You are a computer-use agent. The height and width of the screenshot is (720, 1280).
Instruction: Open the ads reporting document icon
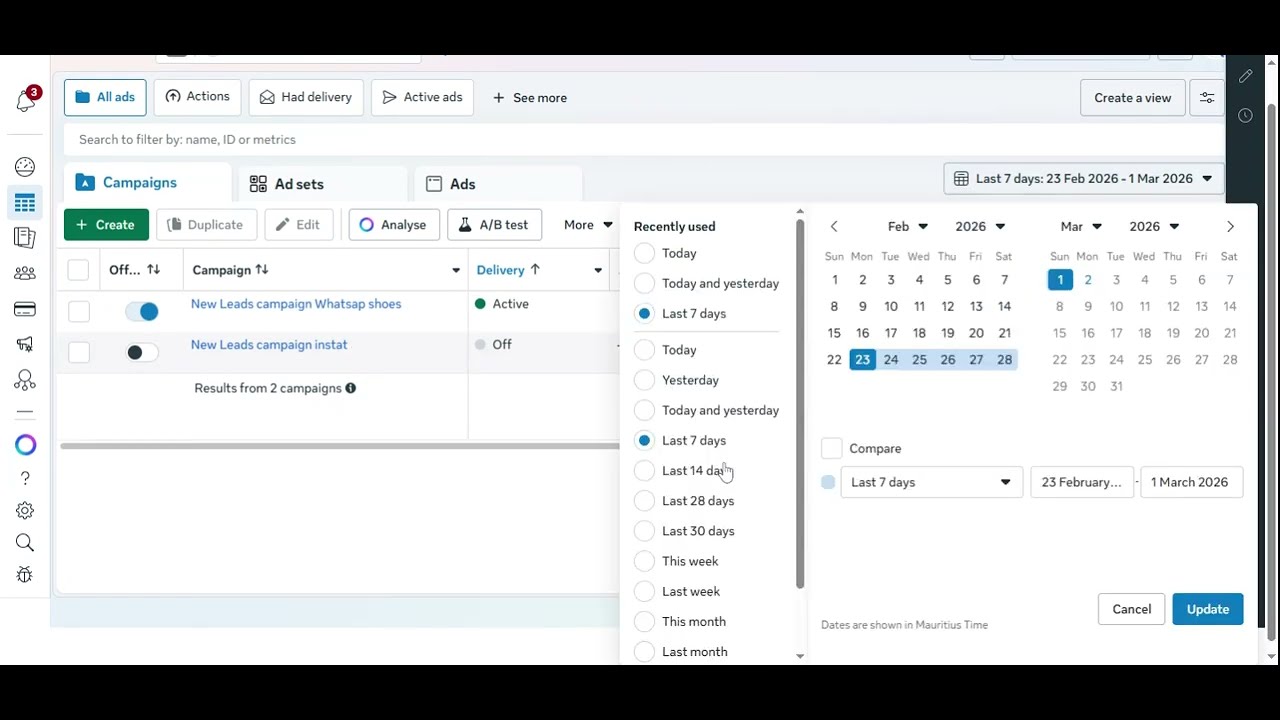[25, 238]
